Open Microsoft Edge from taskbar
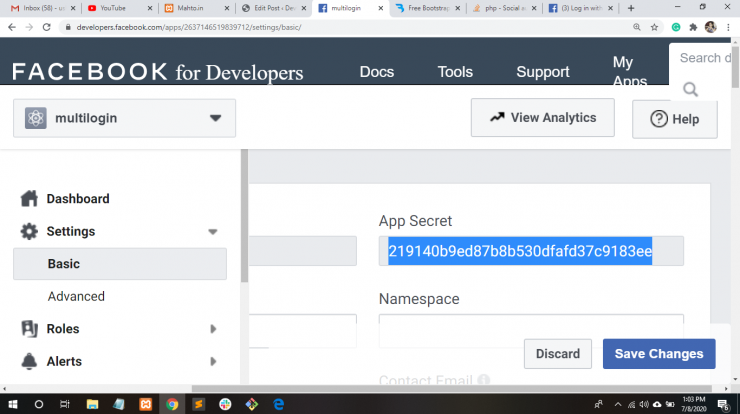Viewport: 740px width, 414px height. click(278, 405)
